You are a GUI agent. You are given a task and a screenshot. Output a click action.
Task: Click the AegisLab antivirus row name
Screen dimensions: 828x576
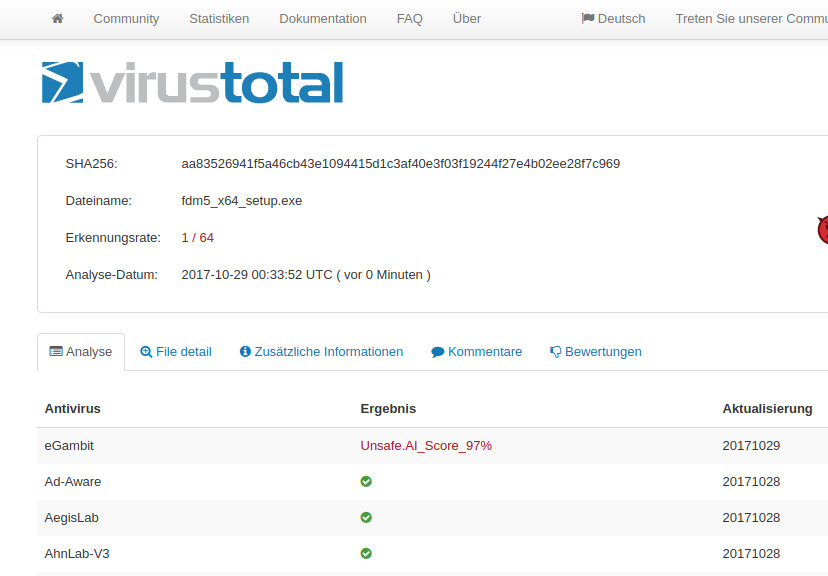pyautogui.click(x=71, y=517)
